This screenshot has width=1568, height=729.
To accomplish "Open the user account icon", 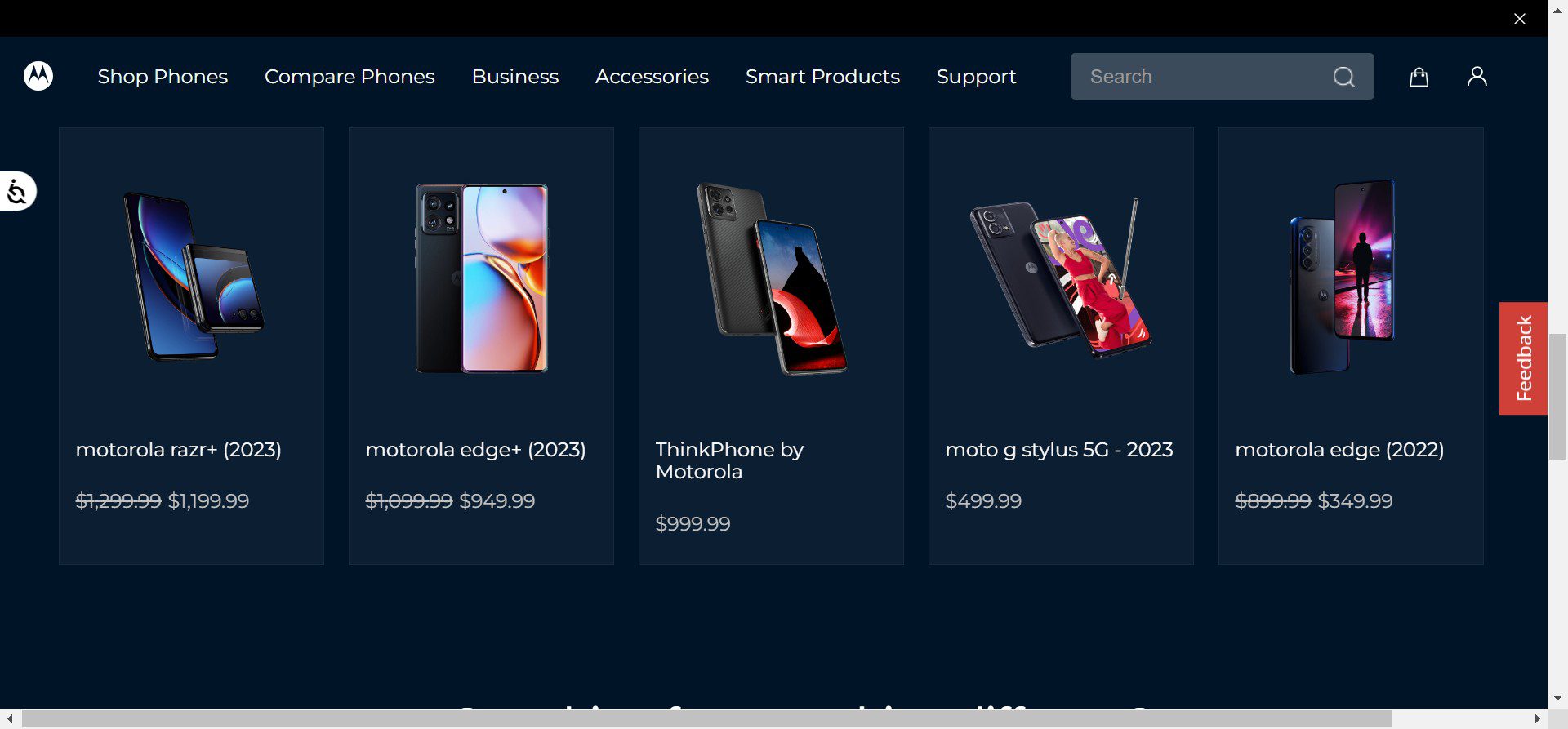I will pos(1477,76).
